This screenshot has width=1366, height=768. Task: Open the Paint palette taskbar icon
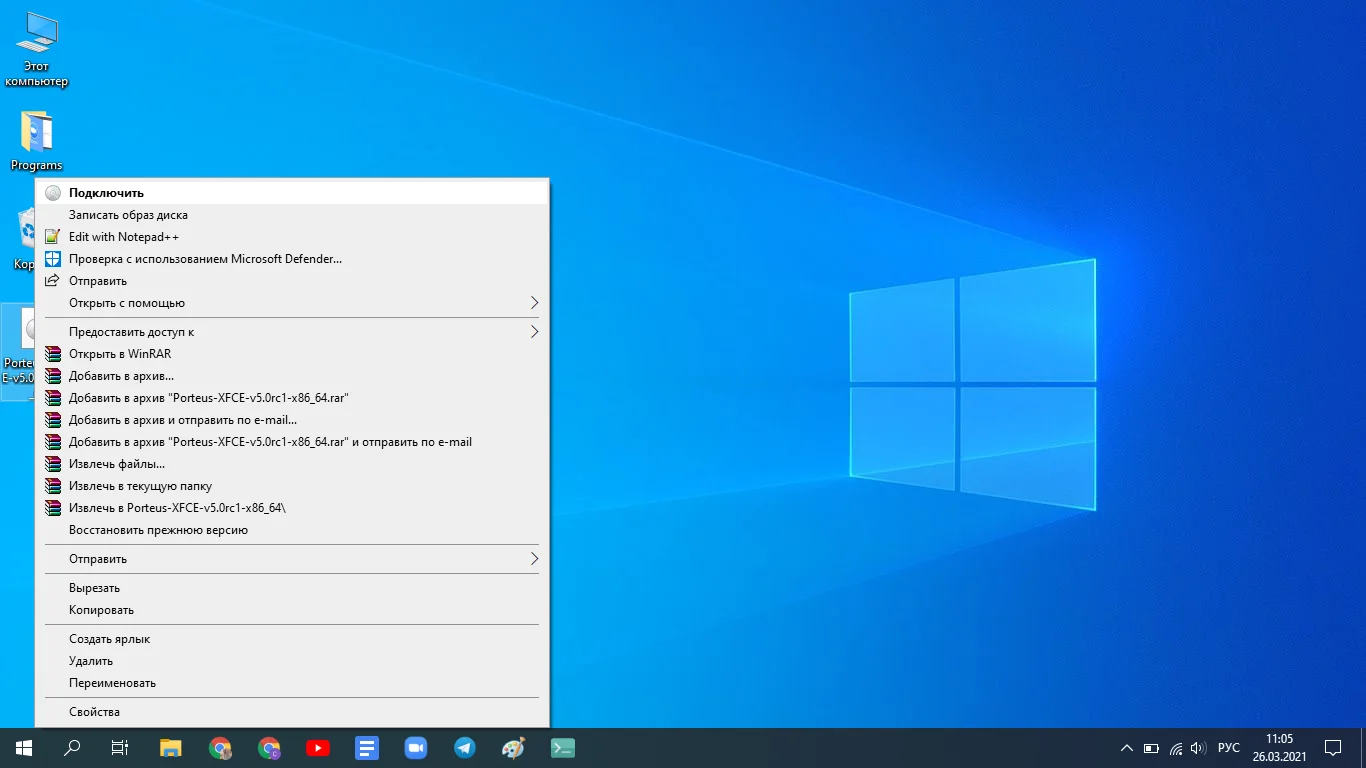[x=513, y=747]
